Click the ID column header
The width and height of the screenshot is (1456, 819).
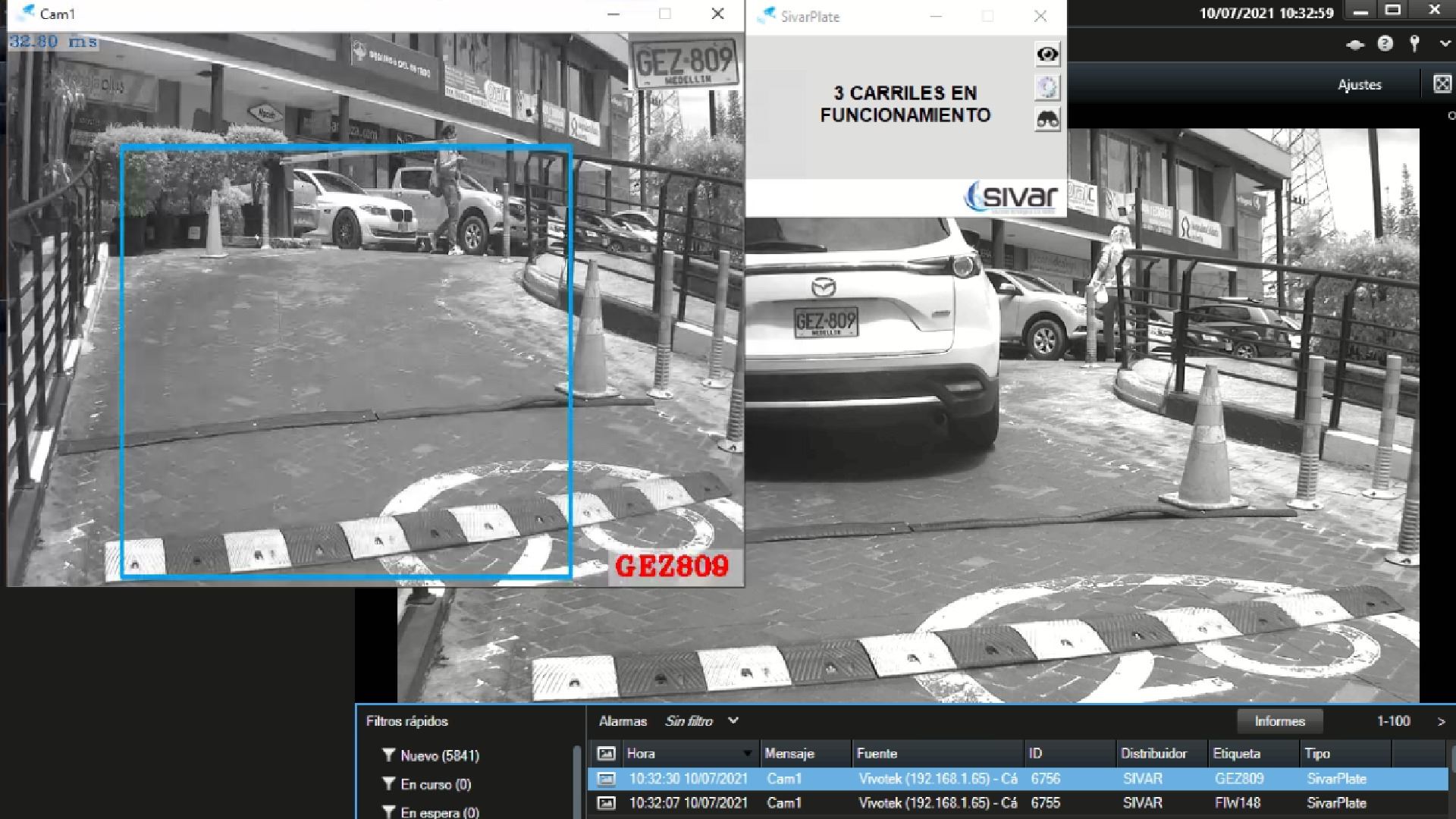tap(1069, 753)
